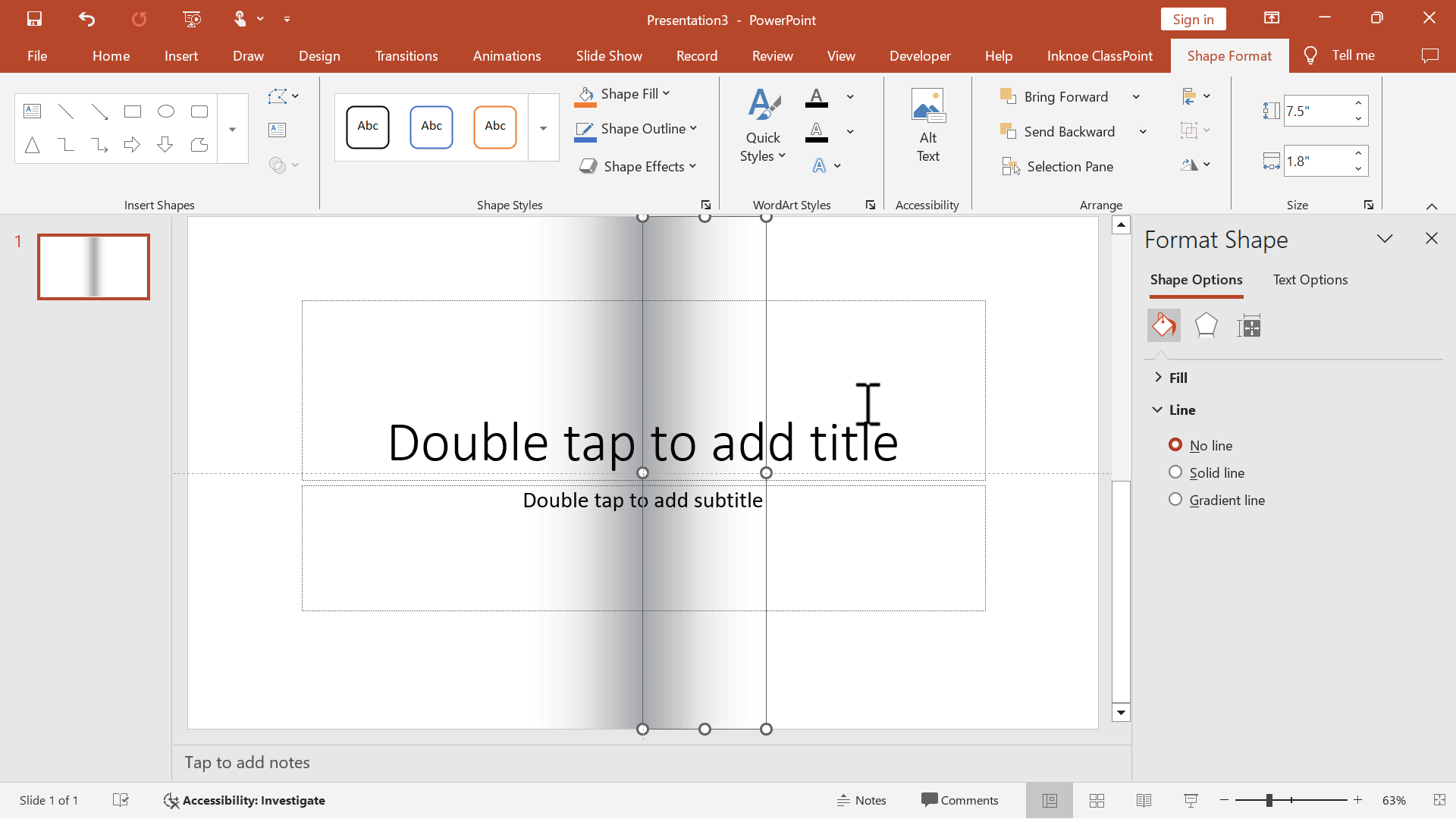
Task: Open Shape Effects panel
Action: [636, 165]
